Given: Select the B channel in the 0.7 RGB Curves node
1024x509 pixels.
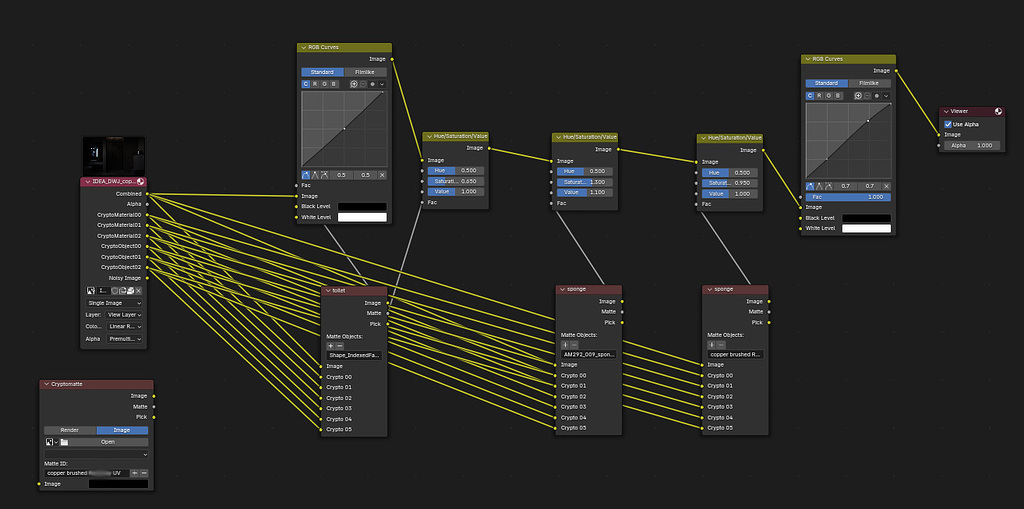Looking at the screenshot, I should point(838,95).
